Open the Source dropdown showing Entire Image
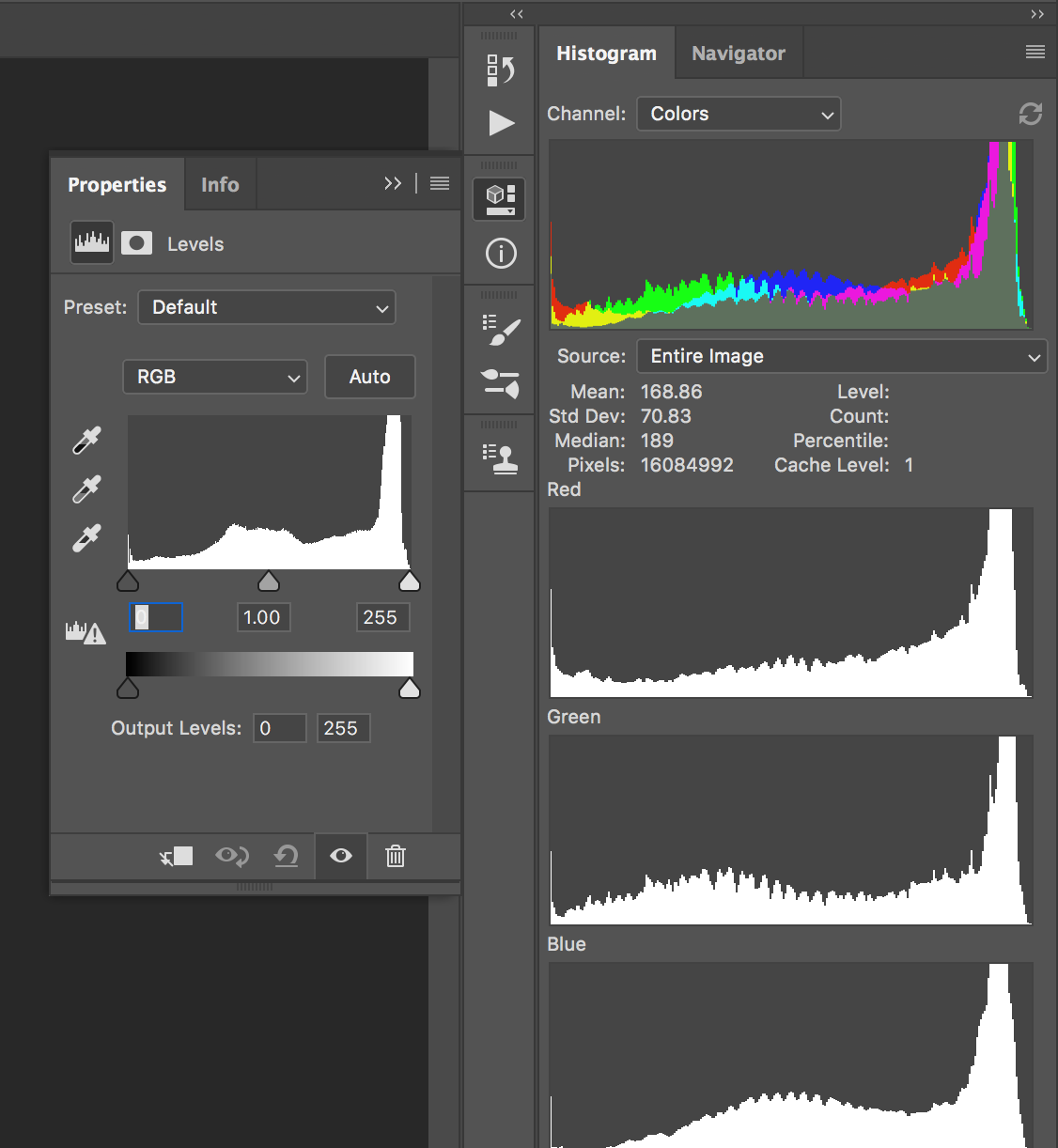1058x1148 pixels. 841,356
